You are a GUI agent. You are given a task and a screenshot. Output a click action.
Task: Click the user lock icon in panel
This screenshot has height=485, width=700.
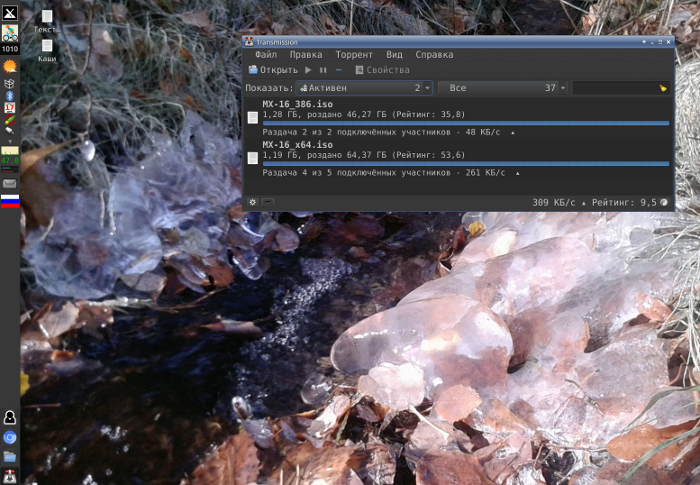[x=10, y=418]
